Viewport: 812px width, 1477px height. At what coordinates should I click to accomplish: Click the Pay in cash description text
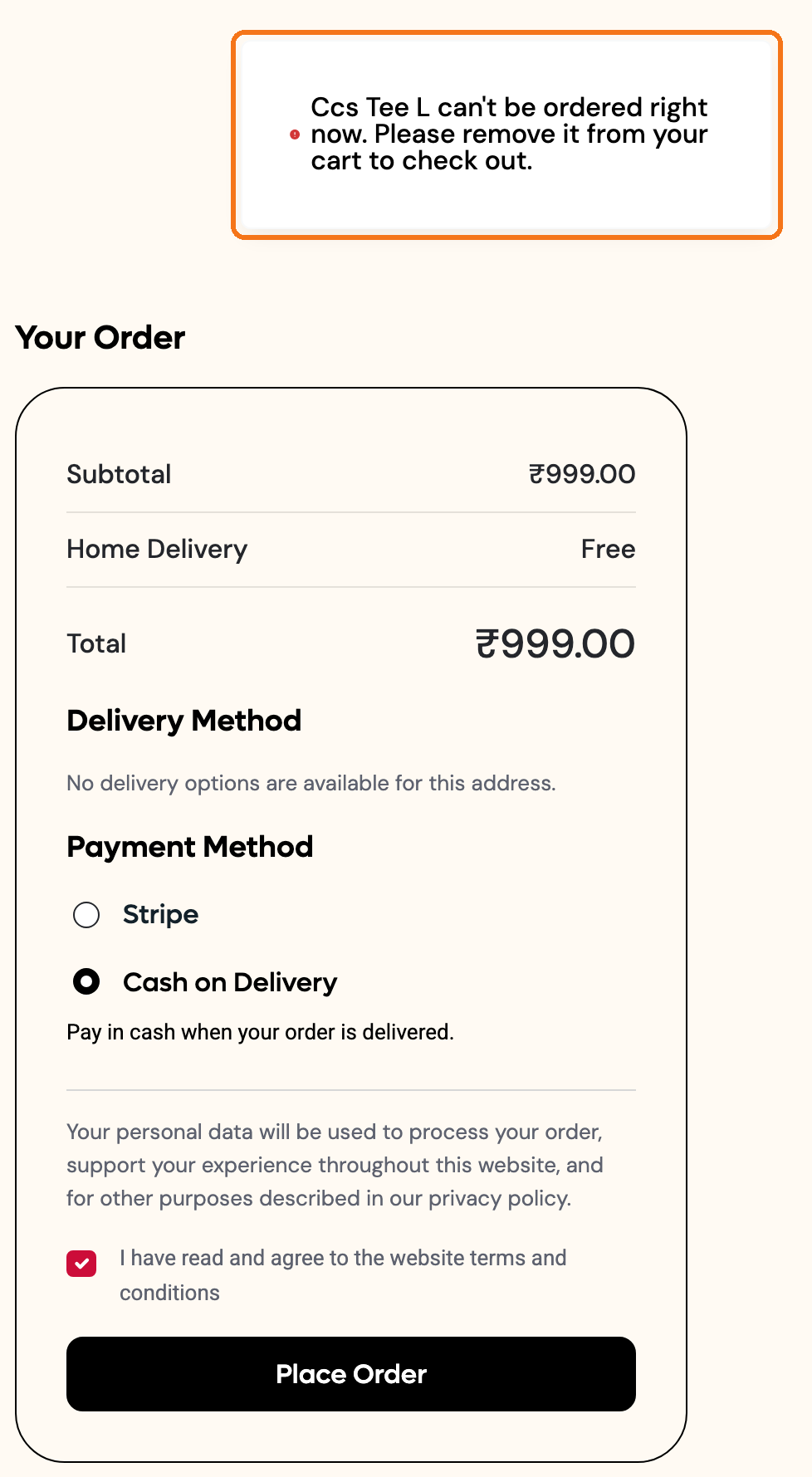pyautogui.click(x=261, y=1032)
